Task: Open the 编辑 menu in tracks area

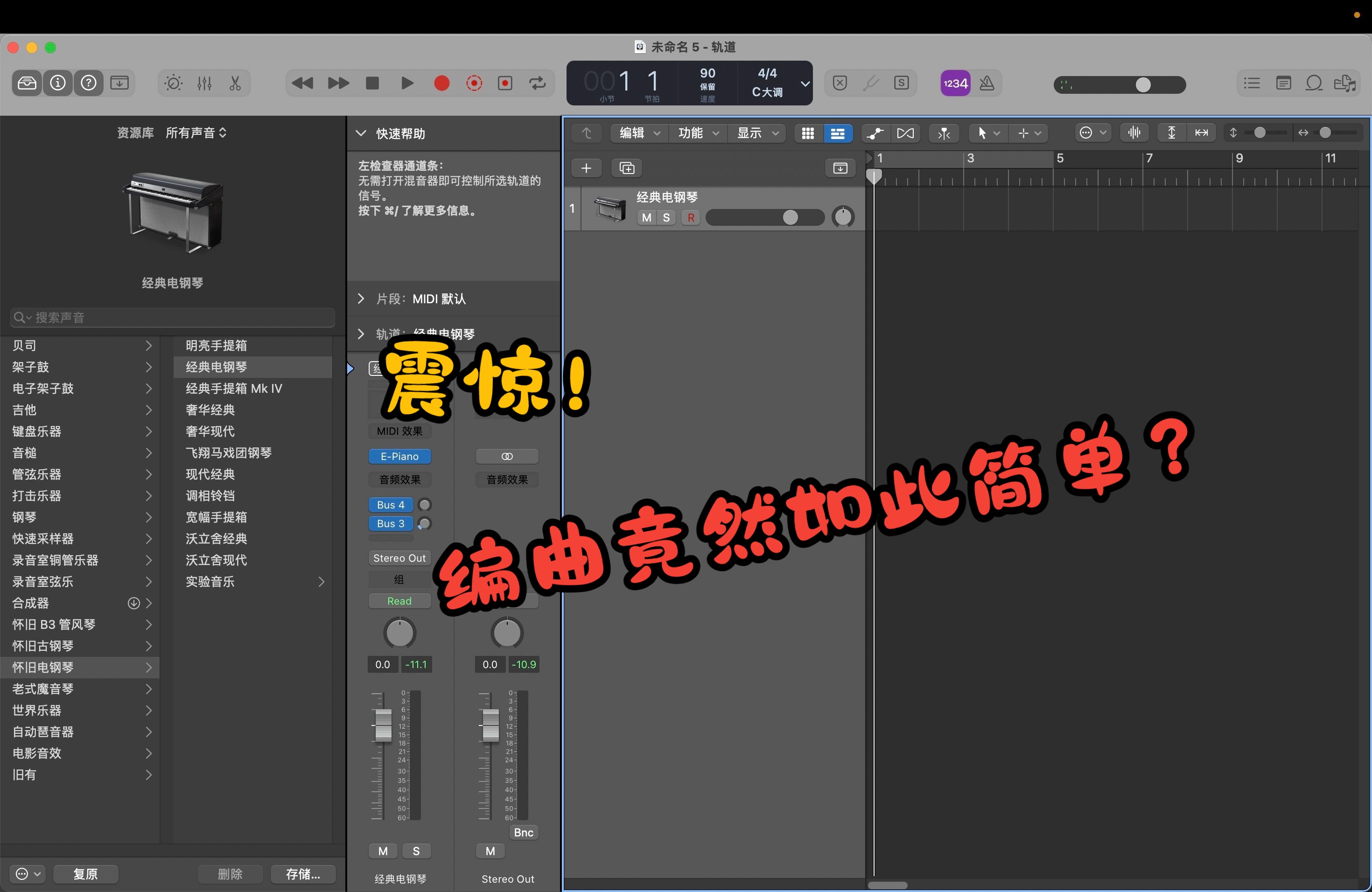Action: coord(639,133)
